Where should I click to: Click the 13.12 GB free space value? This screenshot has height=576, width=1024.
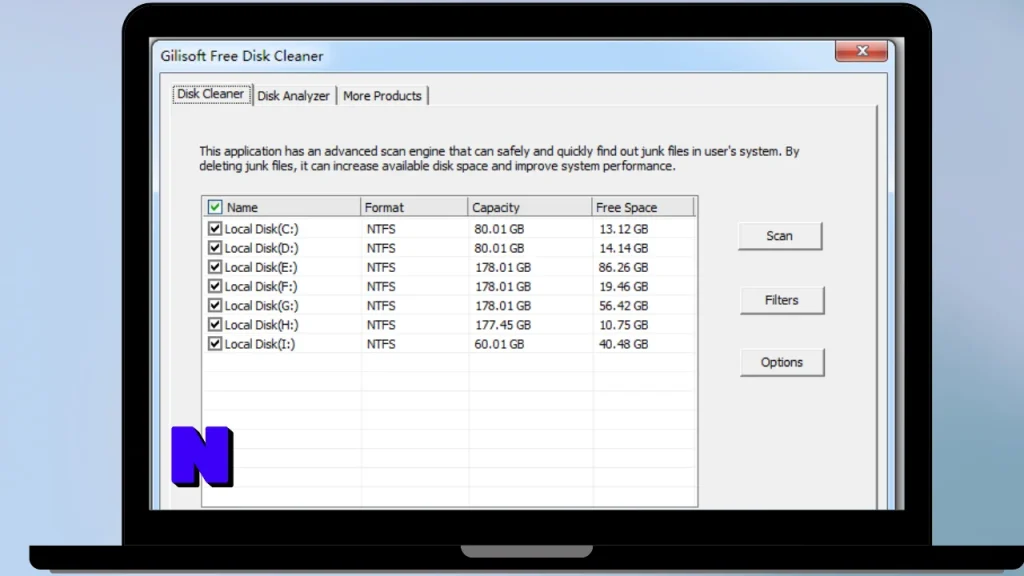click(624, 229)
